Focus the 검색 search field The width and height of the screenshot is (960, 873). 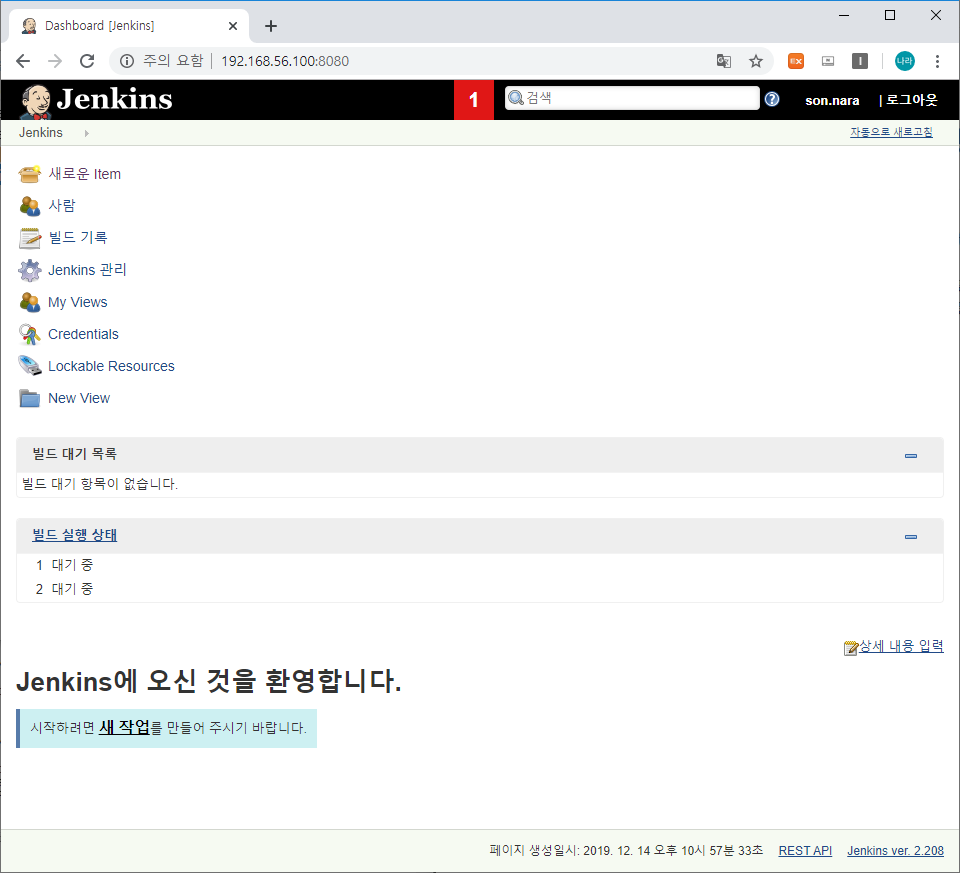pyautogui.click(x=632, y=98)
